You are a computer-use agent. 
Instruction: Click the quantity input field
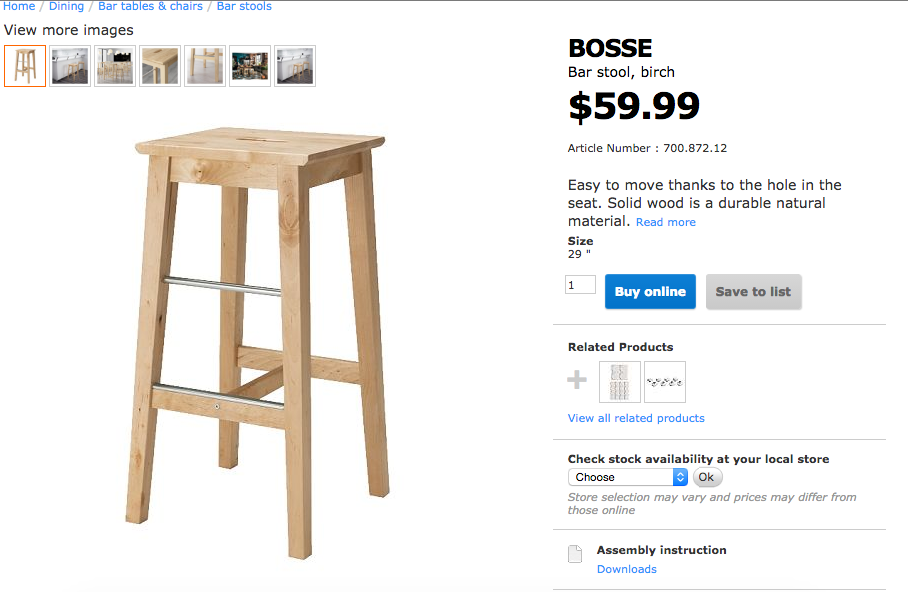tap(580, 285)
